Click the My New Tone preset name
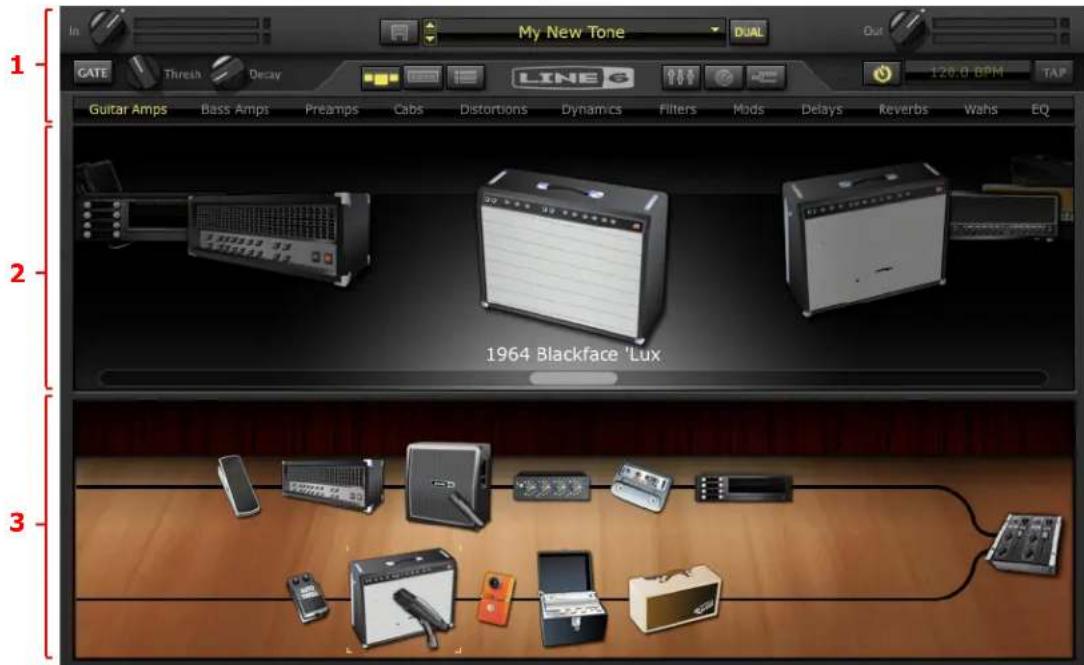 pos(571,32)
